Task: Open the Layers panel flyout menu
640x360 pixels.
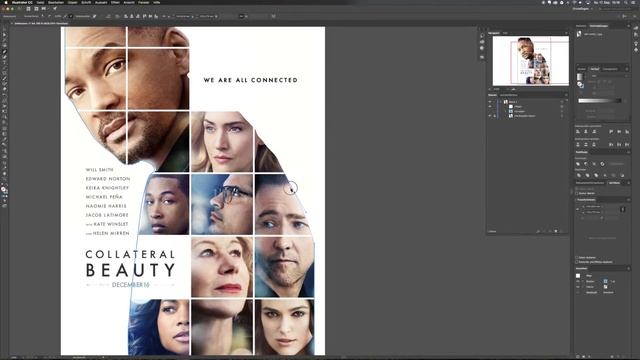Action: [567, 95]
